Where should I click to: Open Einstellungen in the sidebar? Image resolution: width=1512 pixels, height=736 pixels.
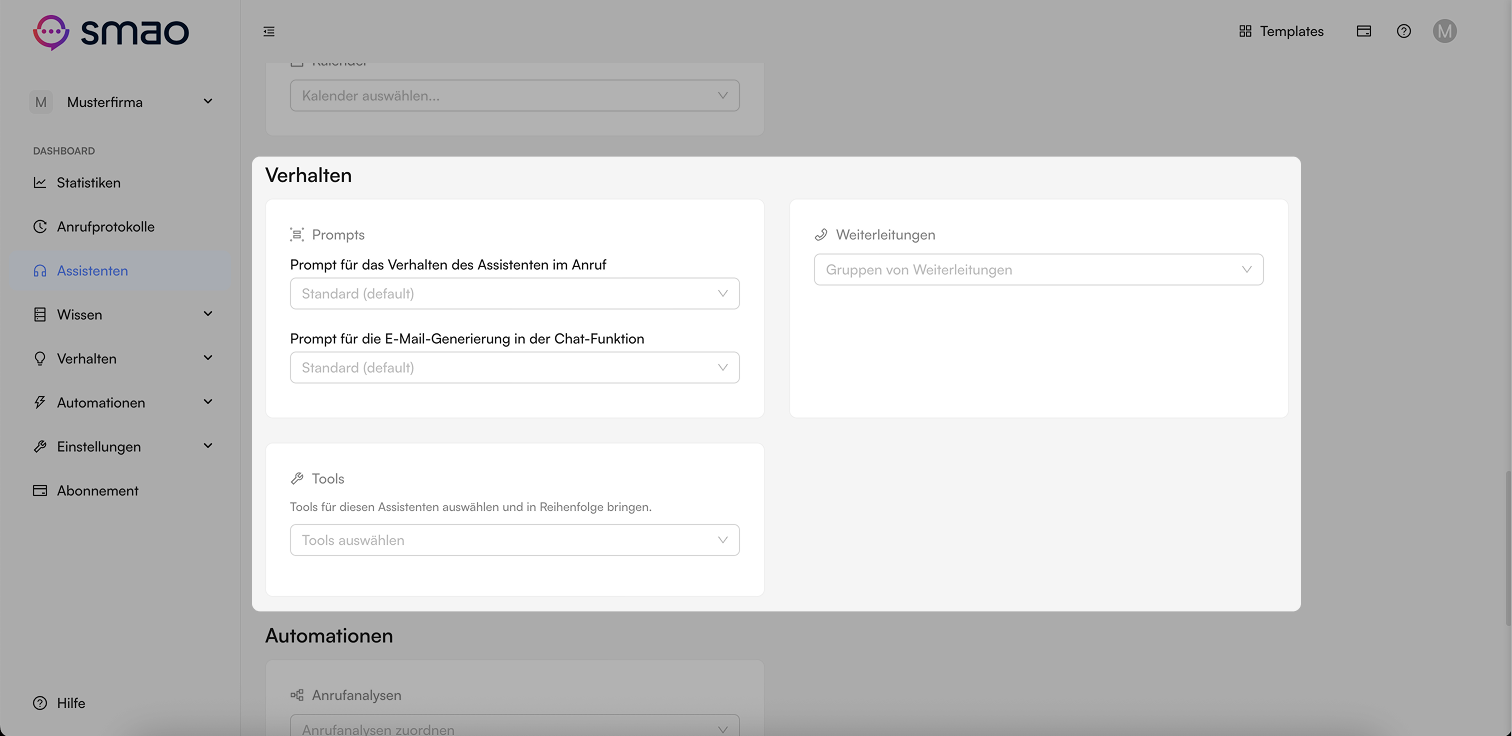tap(121, 447)
